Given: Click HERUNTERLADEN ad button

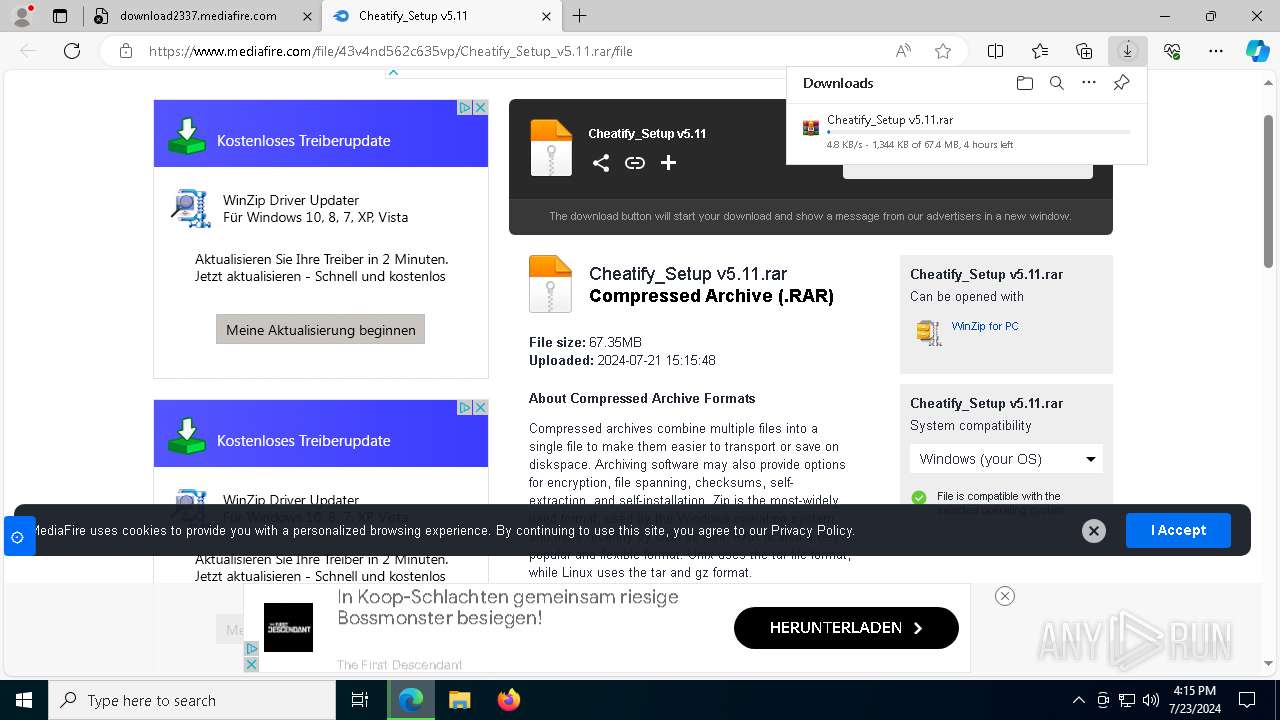Looking at the screenshot, I should (846, 628).
